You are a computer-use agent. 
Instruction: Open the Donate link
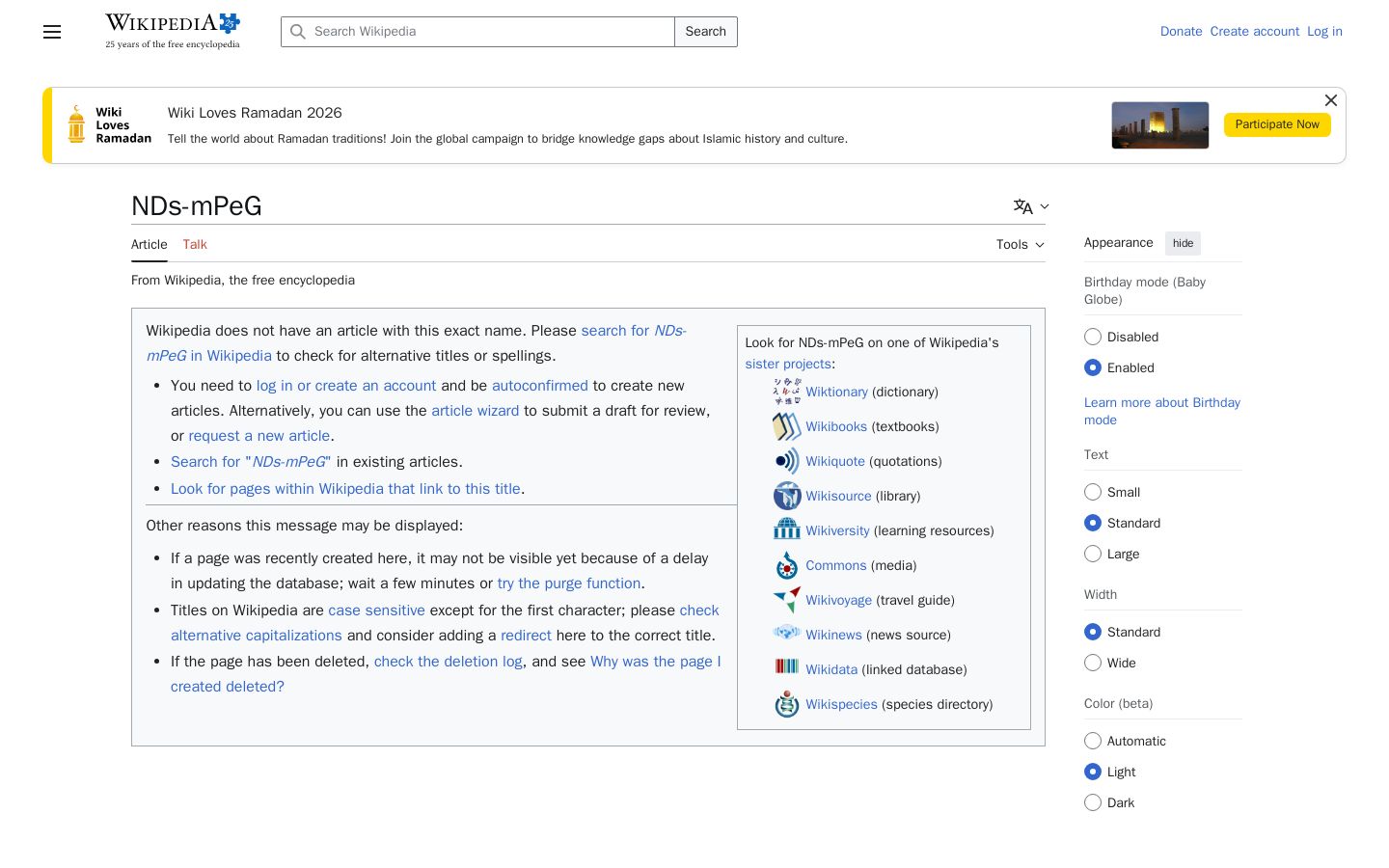[x=1182, y=32]
